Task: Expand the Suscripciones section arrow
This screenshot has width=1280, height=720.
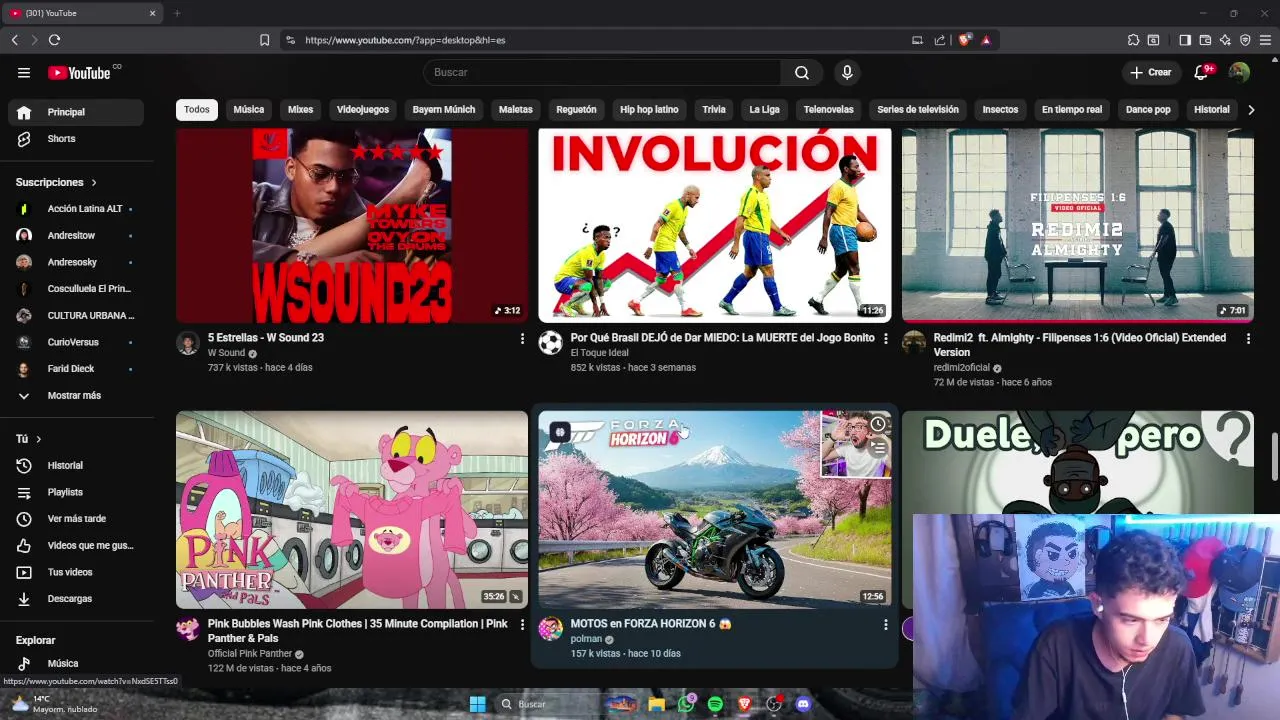Action: (94, 183)
